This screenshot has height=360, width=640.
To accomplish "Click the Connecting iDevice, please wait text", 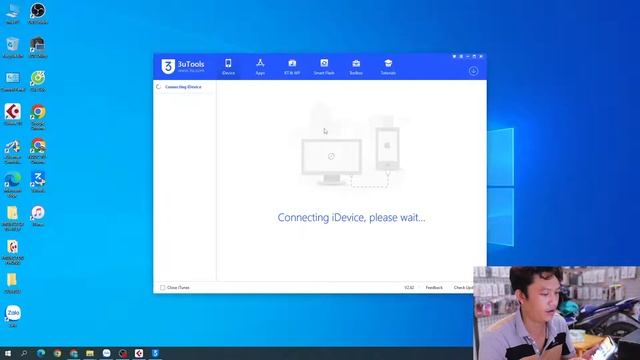I will pos(351,218).
